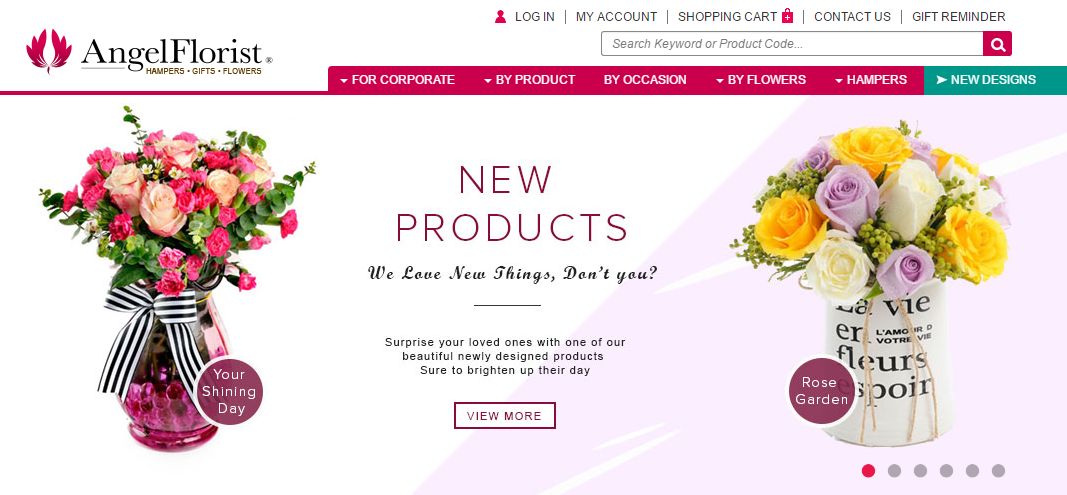1067x495 pixels.
Task: Expand the By Product dropdown menu
Action: (x=529, y=80)
